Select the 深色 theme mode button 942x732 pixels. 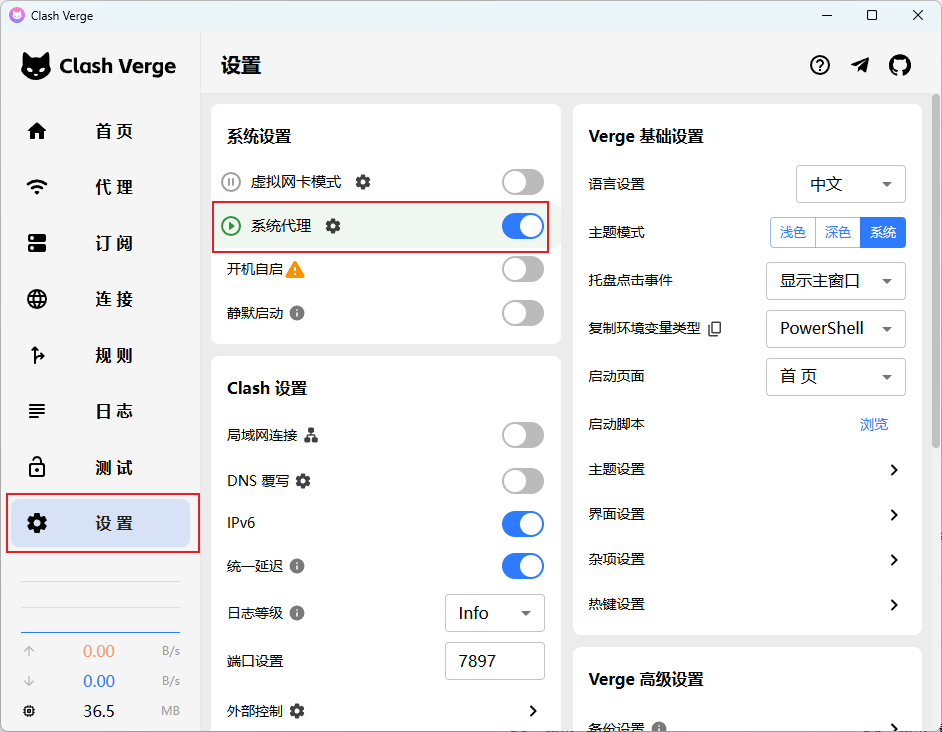(837, 232)
